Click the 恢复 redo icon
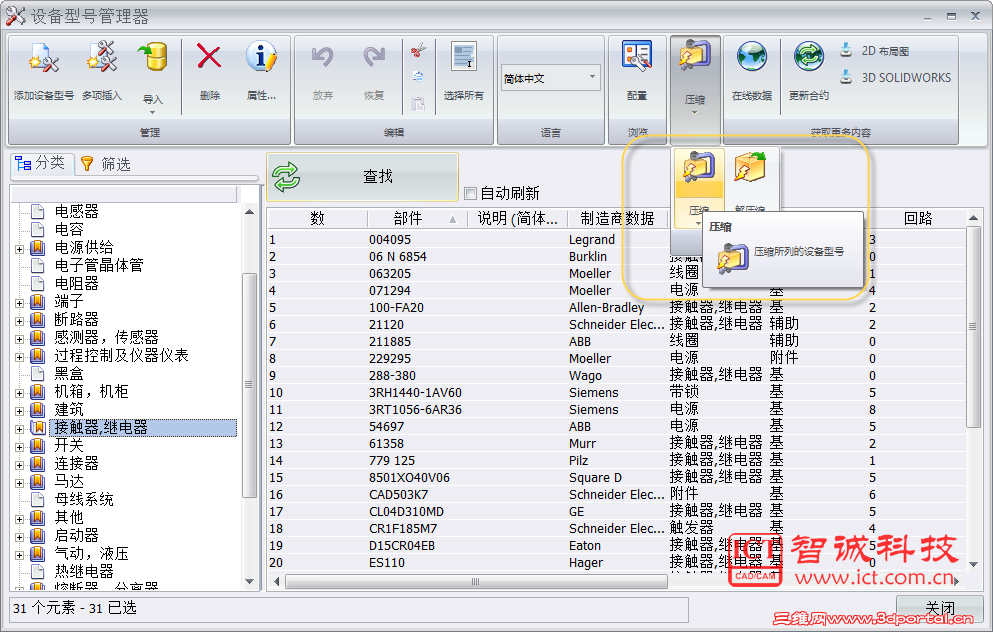993x632 pixels. tap(374, 58)
